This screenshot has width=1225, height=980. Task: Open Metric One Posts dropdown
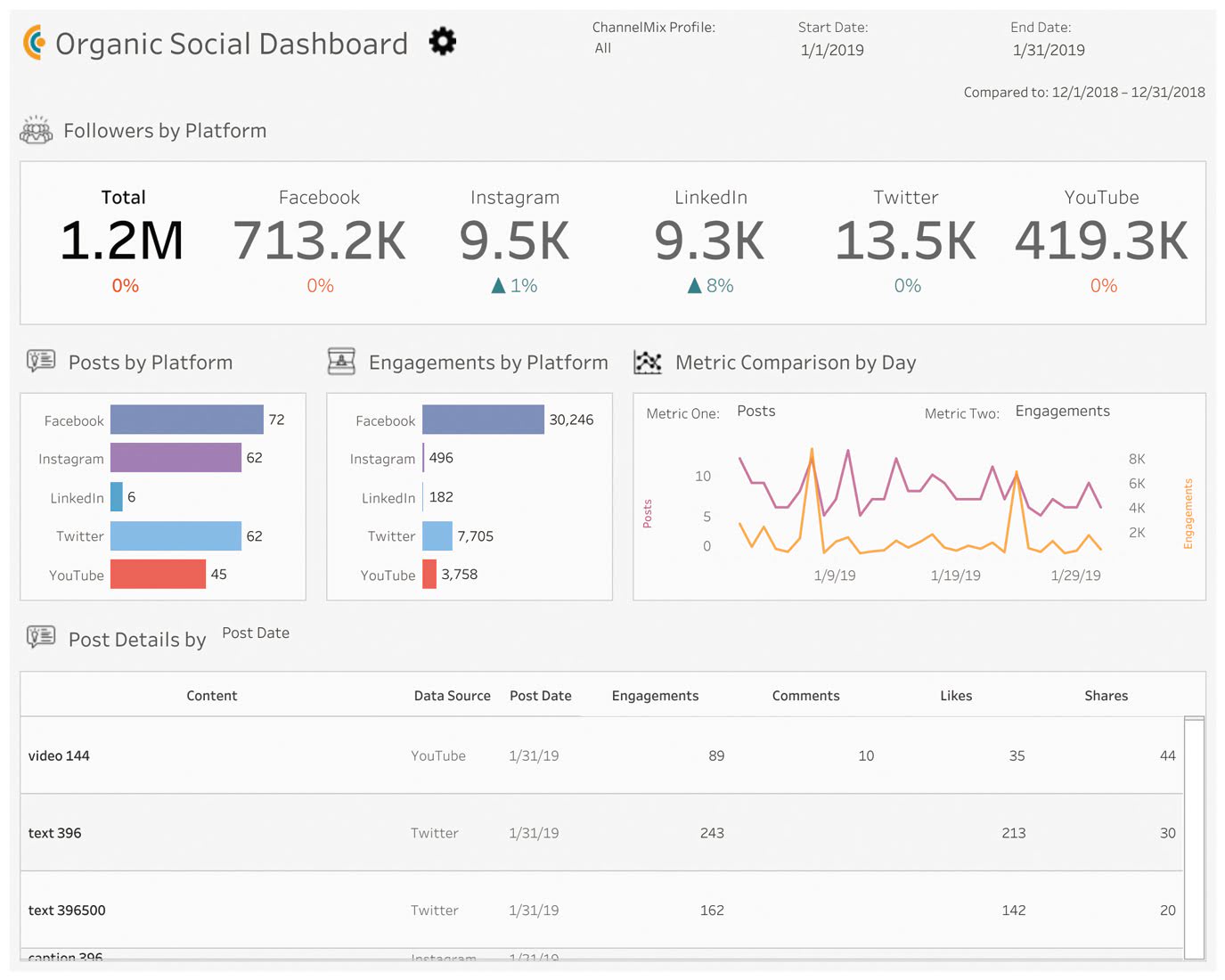756,411
